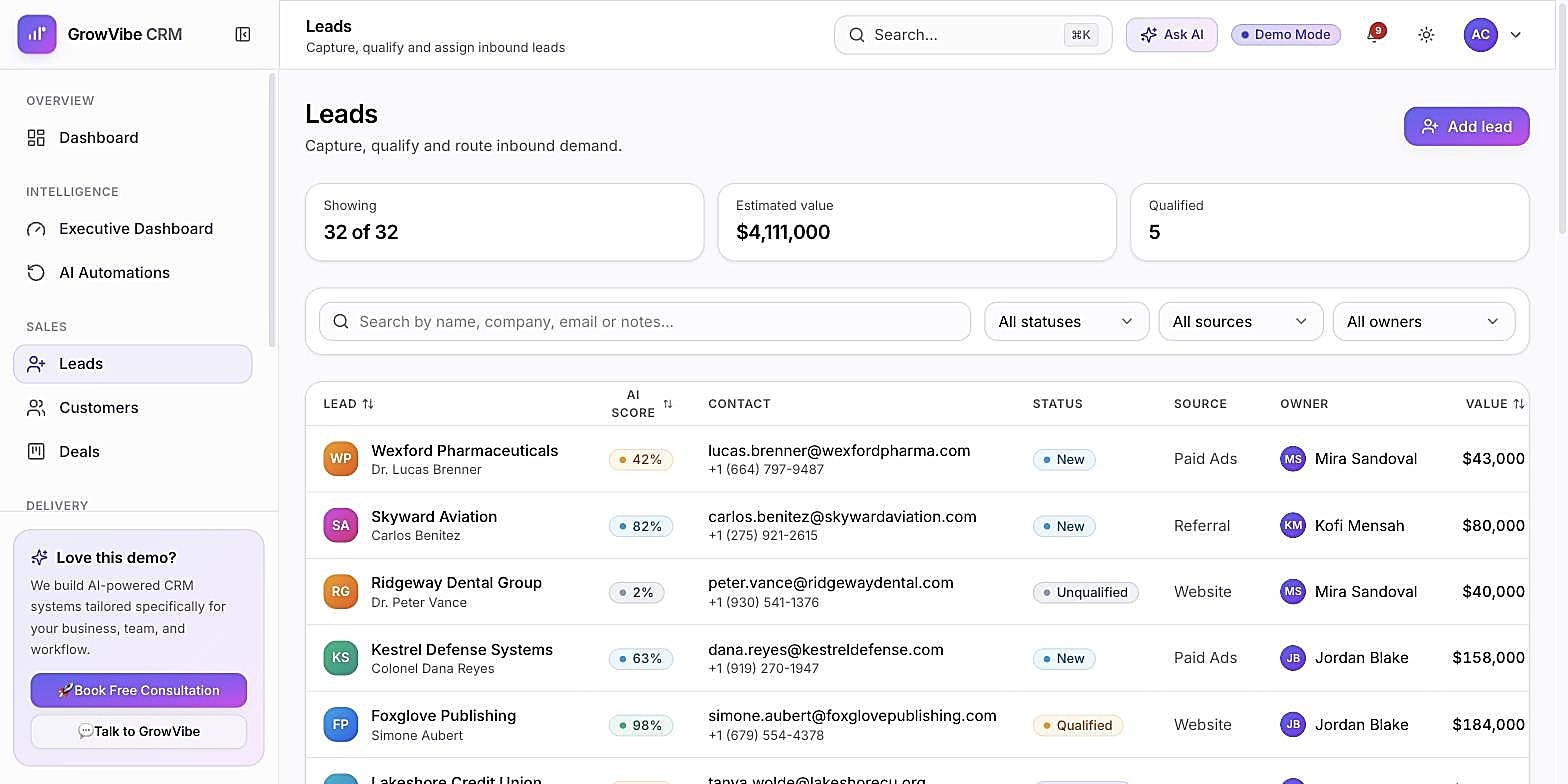The width and height of the screenshot is (1568, 784).
Task: Click Foxglove row's JB owner avatar
Action: (1293, 724)
